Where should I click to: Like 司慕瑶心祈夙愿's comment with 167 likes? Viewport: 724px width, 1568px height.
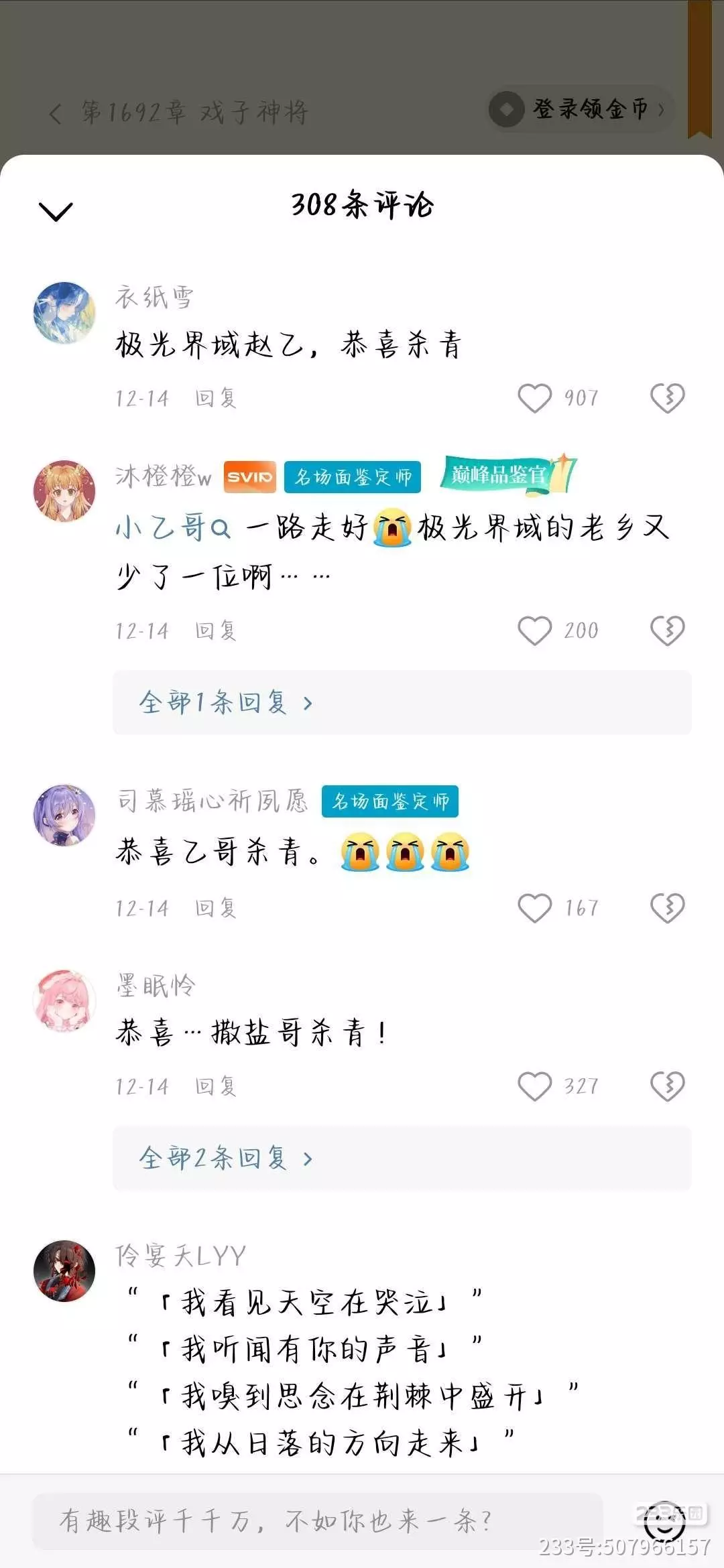click(535, 908)
